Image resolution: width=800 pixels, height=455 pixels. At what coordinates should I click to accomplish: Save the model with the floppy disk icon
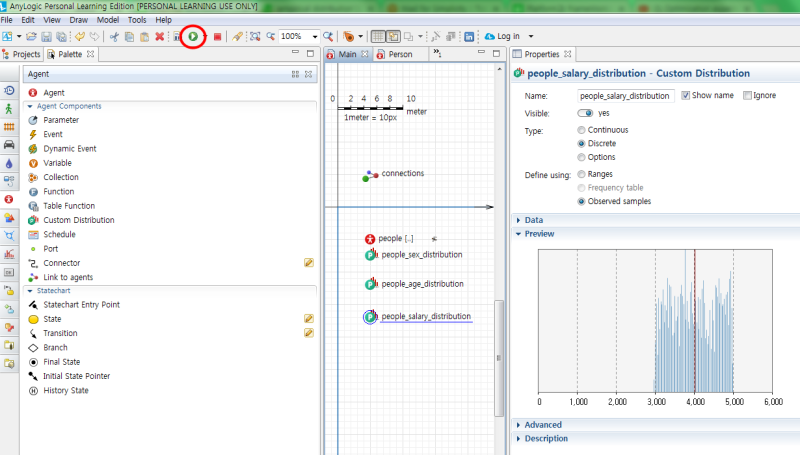pyautogui.click(x=46, y=37)
